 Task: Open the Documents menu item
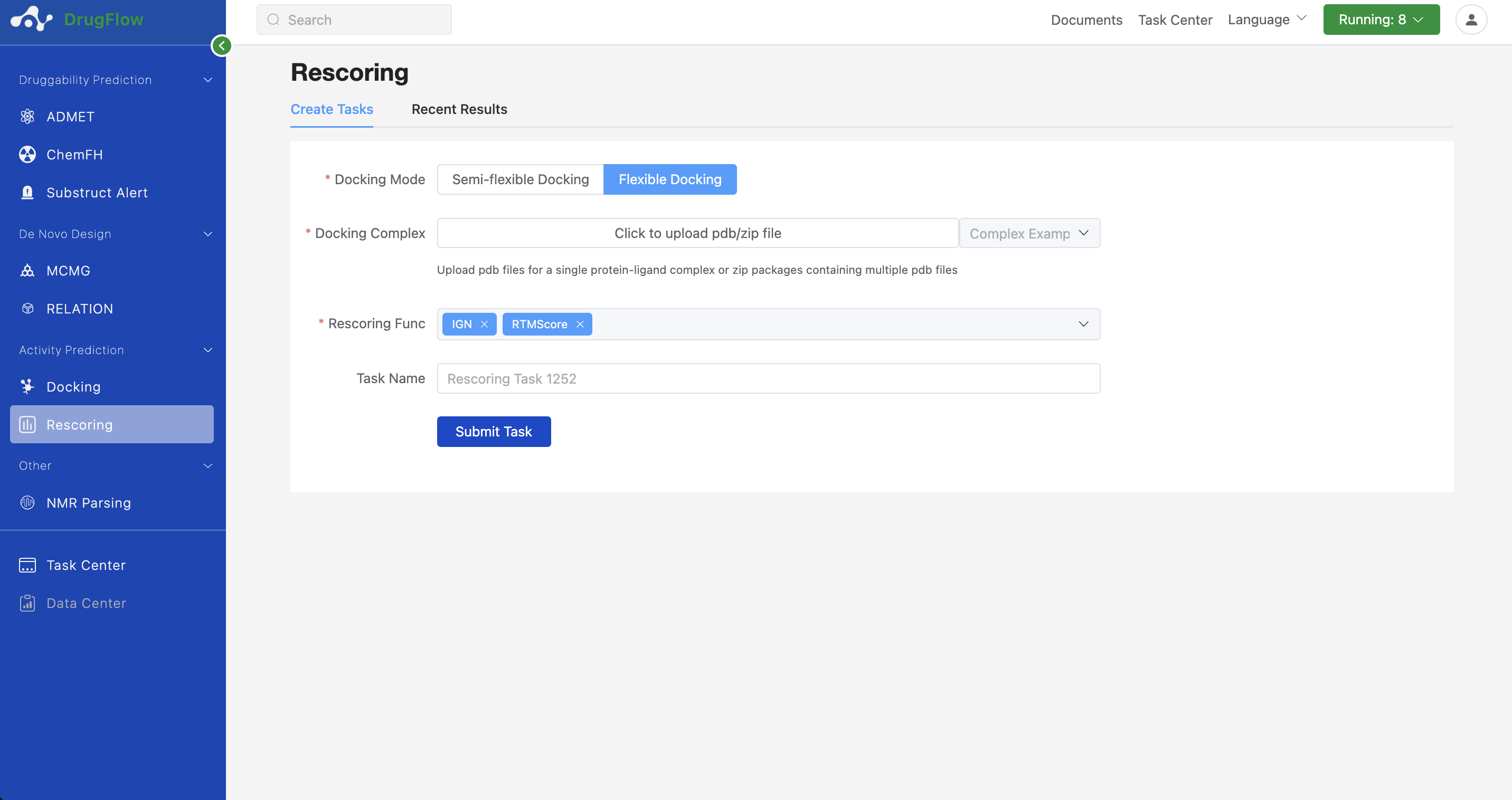(x=1086, y=20)
